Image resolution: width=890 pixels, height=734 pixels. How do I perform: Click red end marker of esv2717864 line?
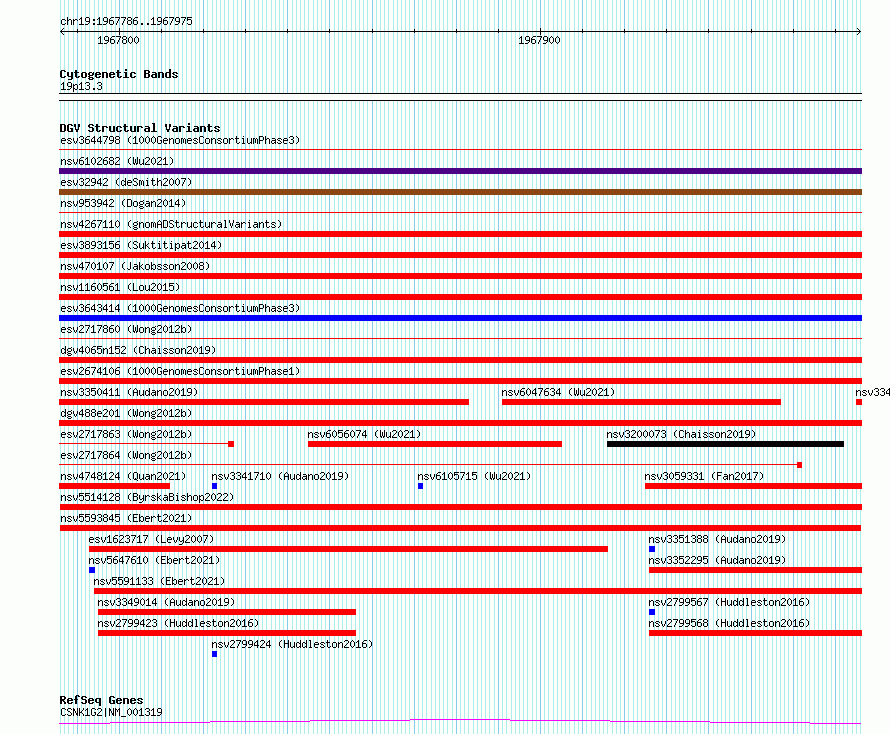[x=800, y=465]
